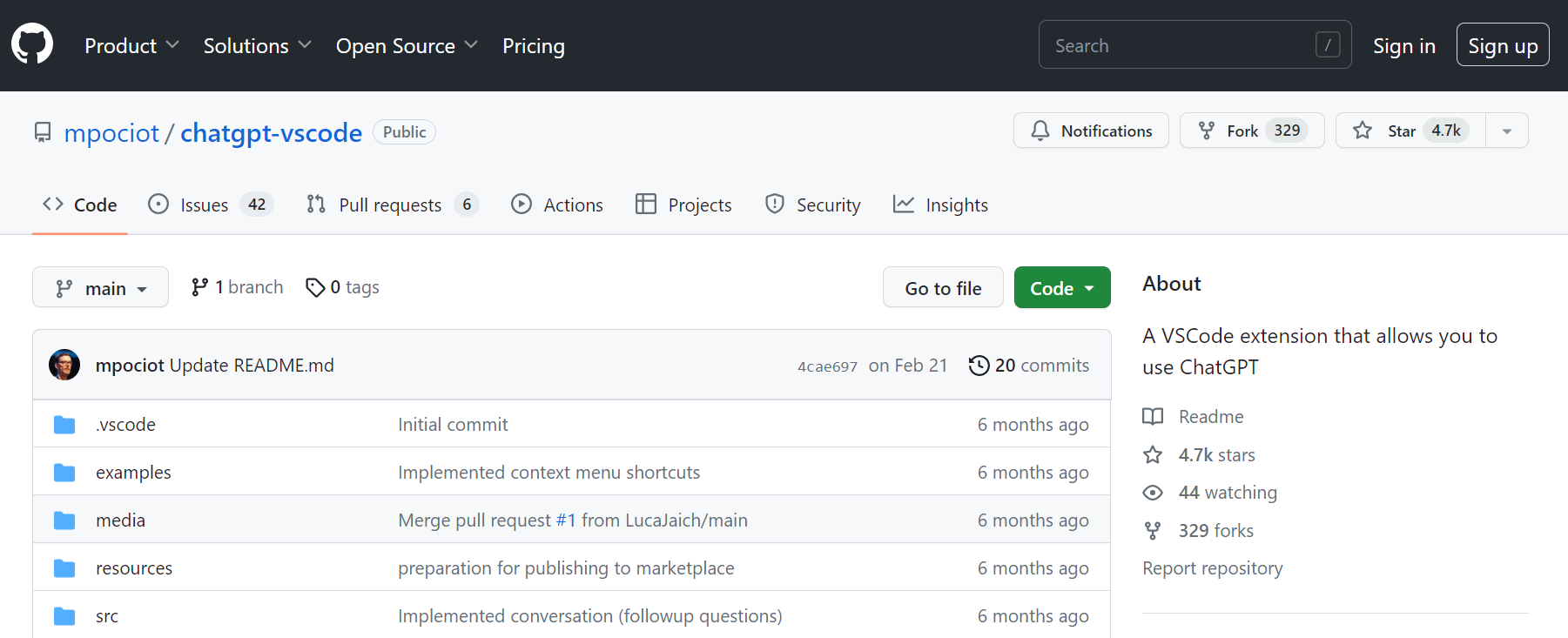Open the mpociot owner profile link
Screen dimensions: 1568x638
click(x=111, y=133)
